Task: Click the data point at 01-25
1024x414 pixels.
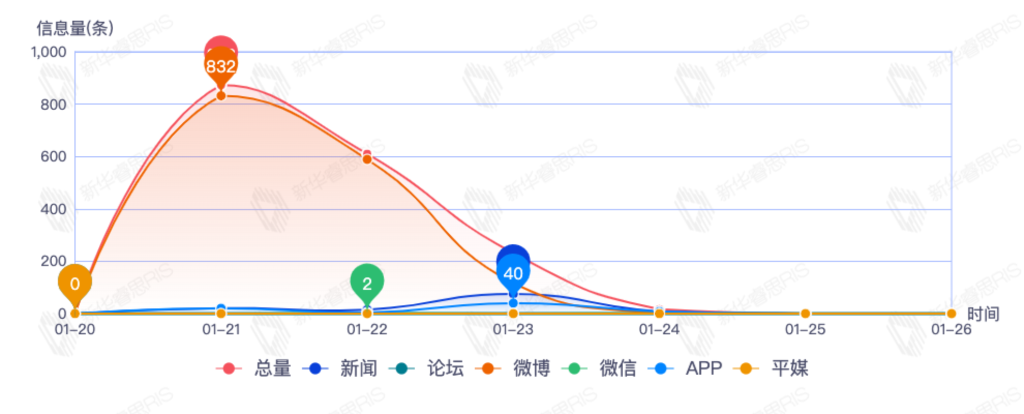Action: (x=805, y=314)
